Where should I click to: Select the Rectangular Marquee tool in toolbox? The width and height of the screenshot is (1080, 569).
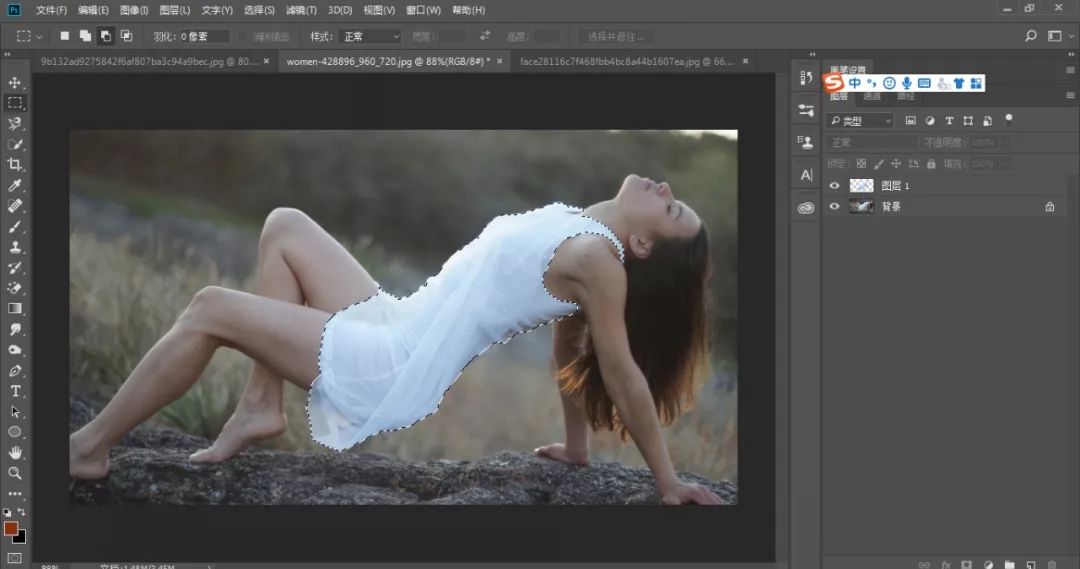(14, 103)
